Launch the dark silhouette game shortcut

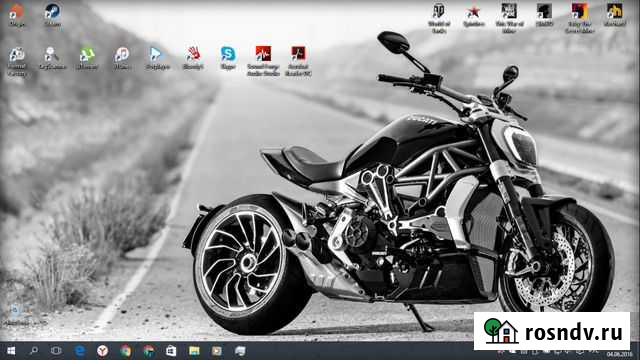(544, 16)
